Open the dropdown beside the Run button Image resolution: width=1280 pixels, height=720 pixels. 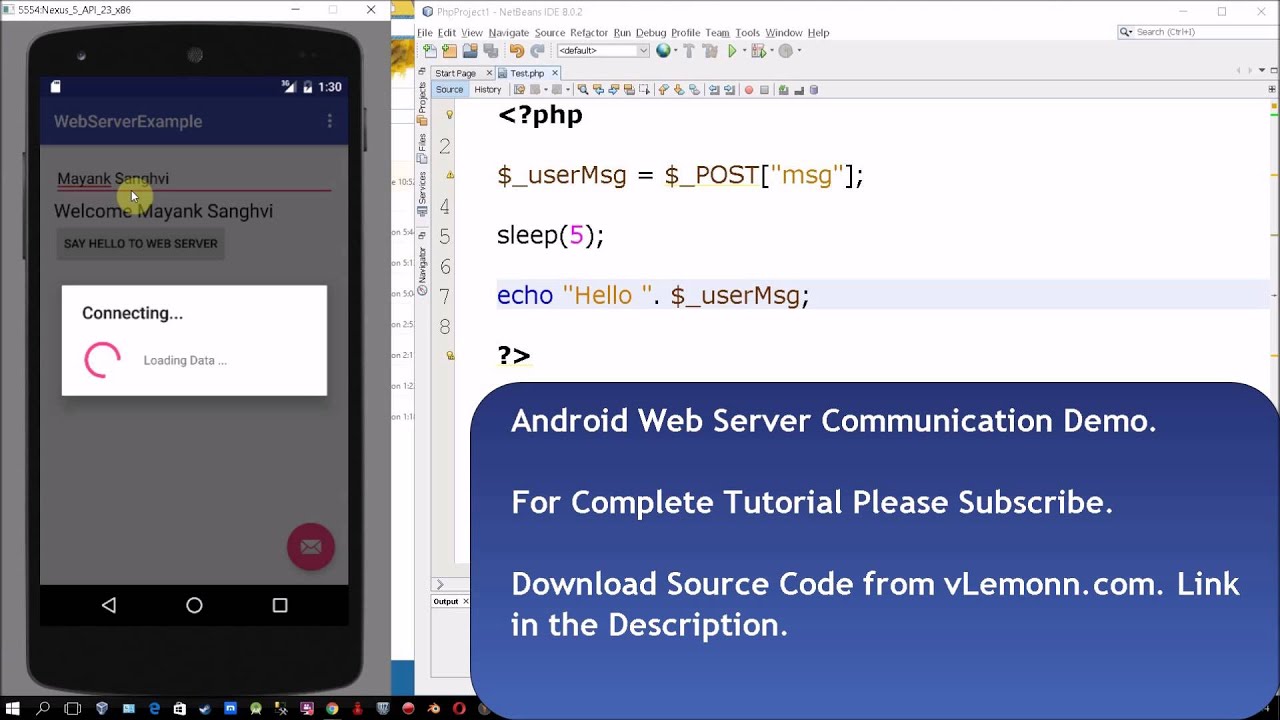coord(744,51)
